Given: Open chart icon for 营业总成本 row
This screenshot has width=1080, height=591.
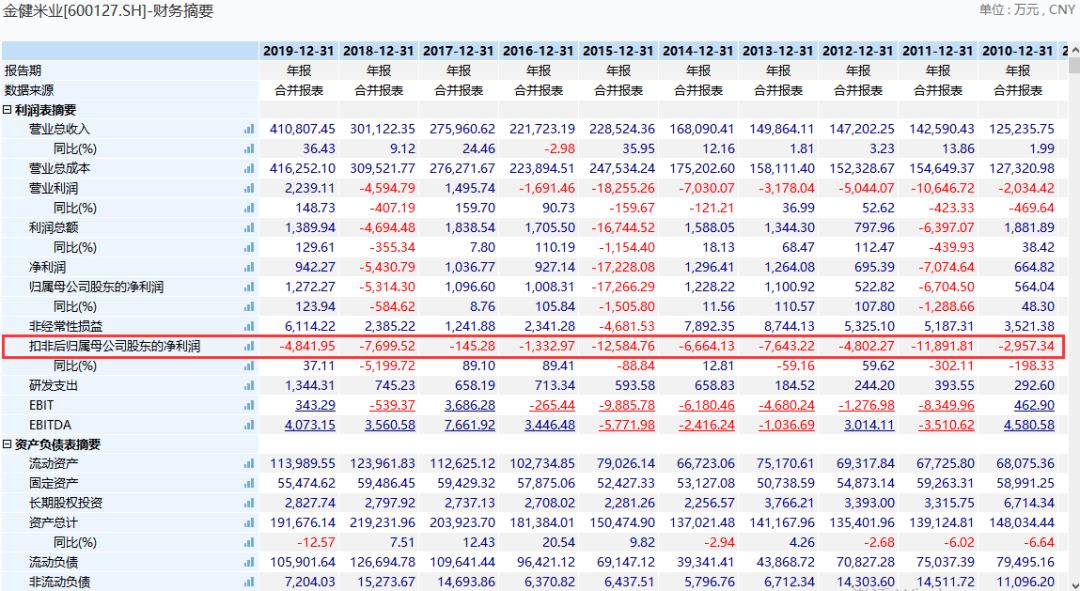Looking at the screenshot, I should coord(249,168).
